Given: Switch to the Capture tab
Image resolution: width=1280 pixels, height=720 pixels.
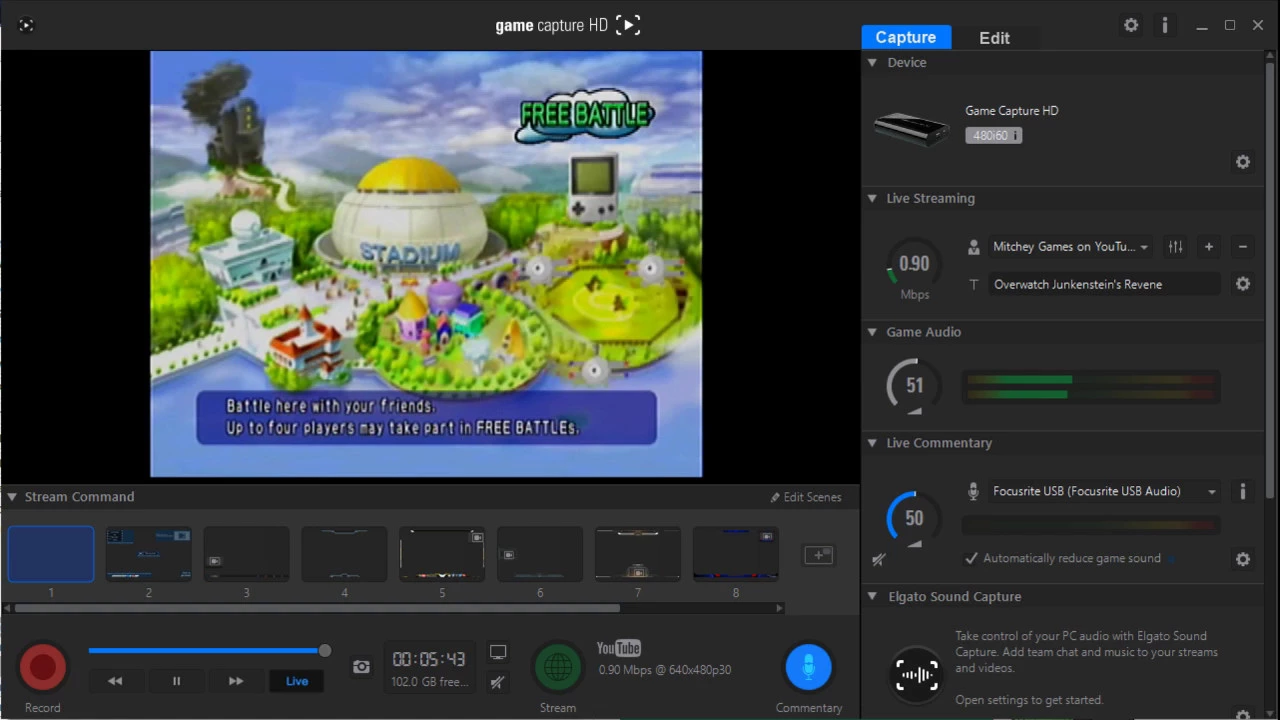Looking at the screenshot, I should [906, 37].
